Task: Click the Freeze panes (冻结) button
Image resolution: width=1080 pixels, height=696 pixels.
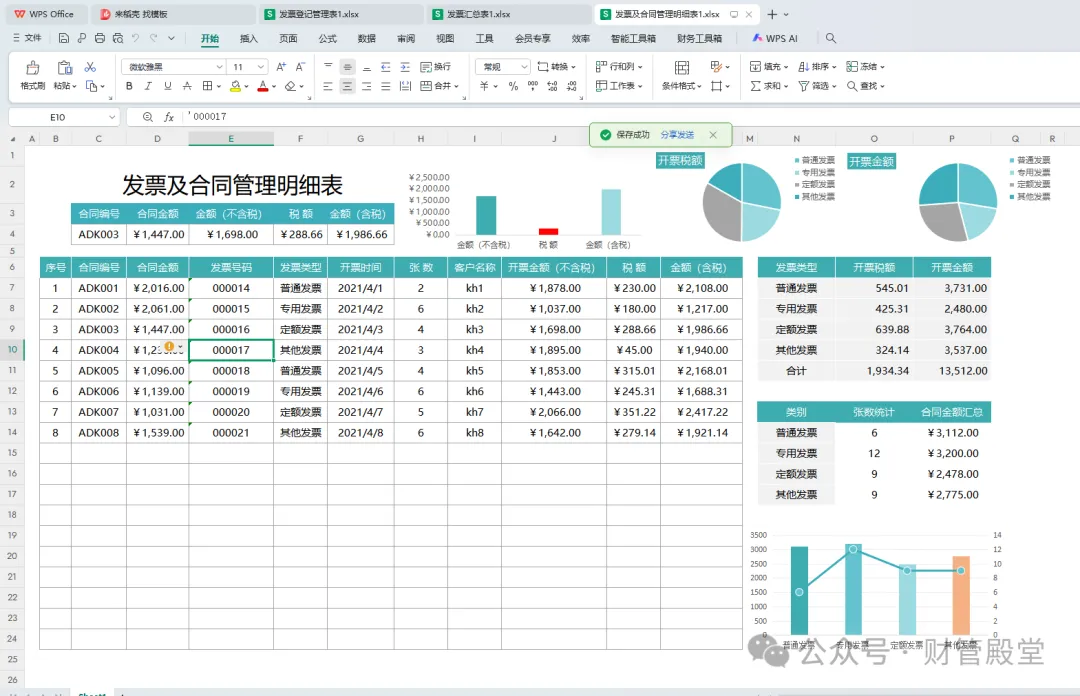Action: [865, 67]
